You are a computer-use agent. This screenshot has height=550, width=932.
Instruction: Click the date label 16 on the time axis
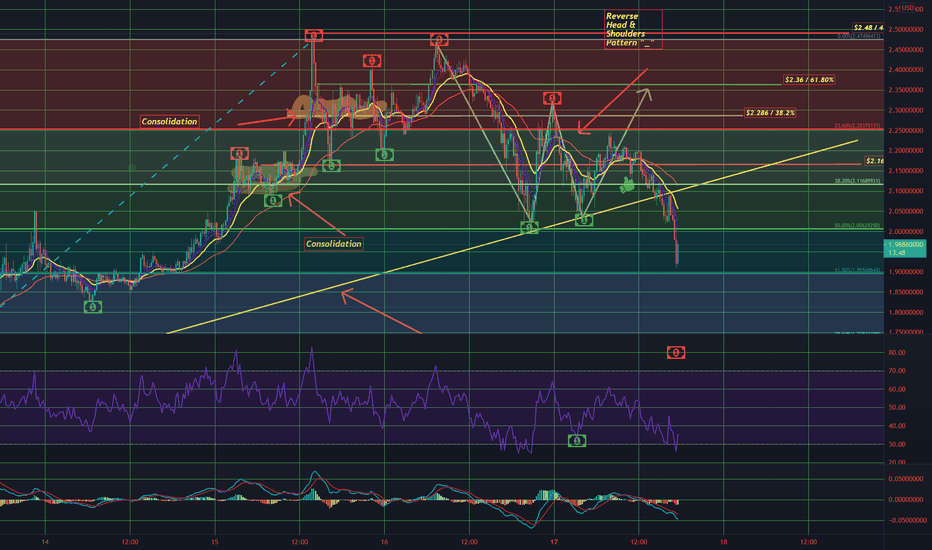click(x=385, y=542)
